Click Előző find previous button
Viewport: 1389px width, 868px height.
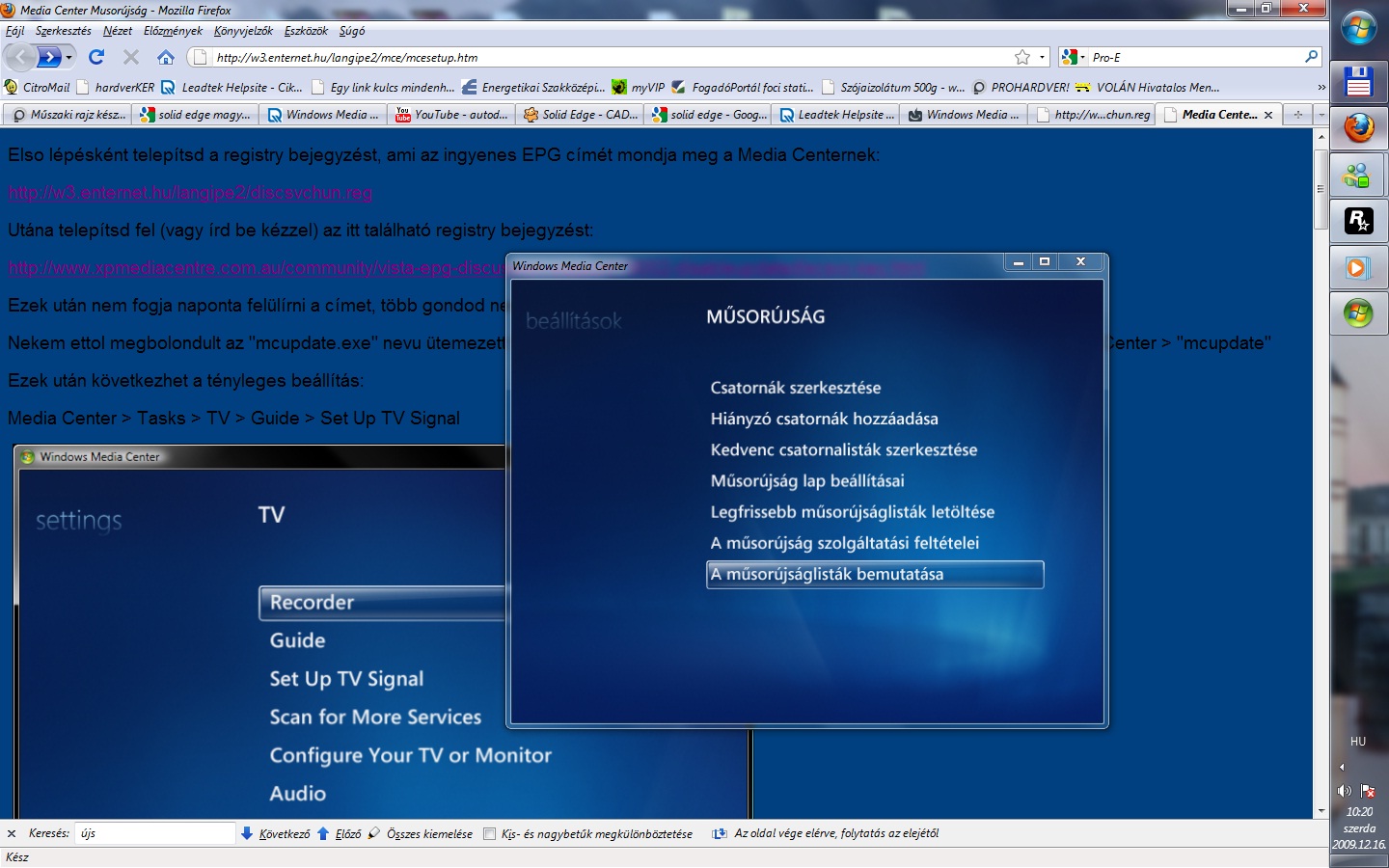[x=340, y=833]
